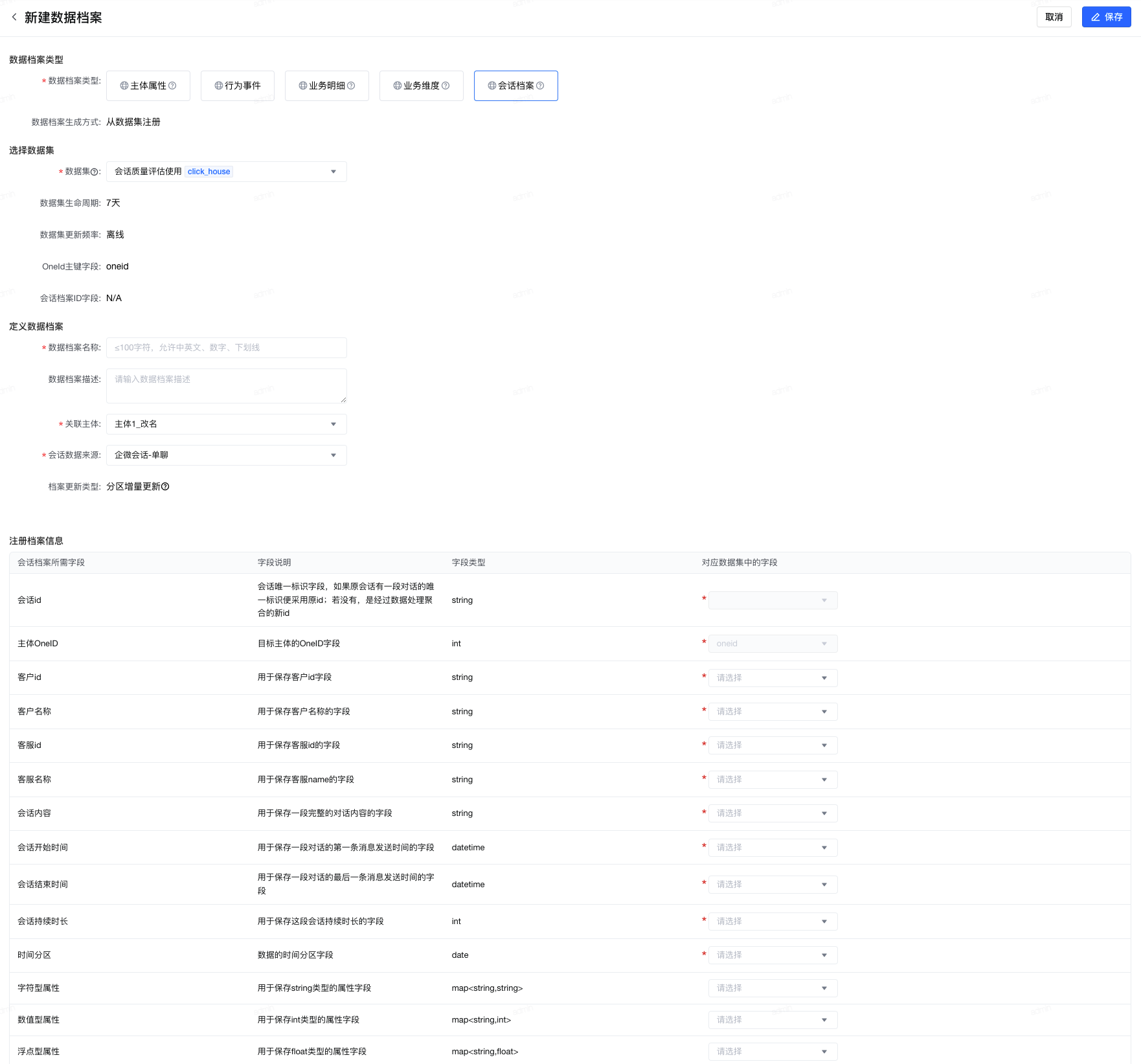Click the 保存 button
Screen dimensions: 1141x1064
coord(1106,17)
